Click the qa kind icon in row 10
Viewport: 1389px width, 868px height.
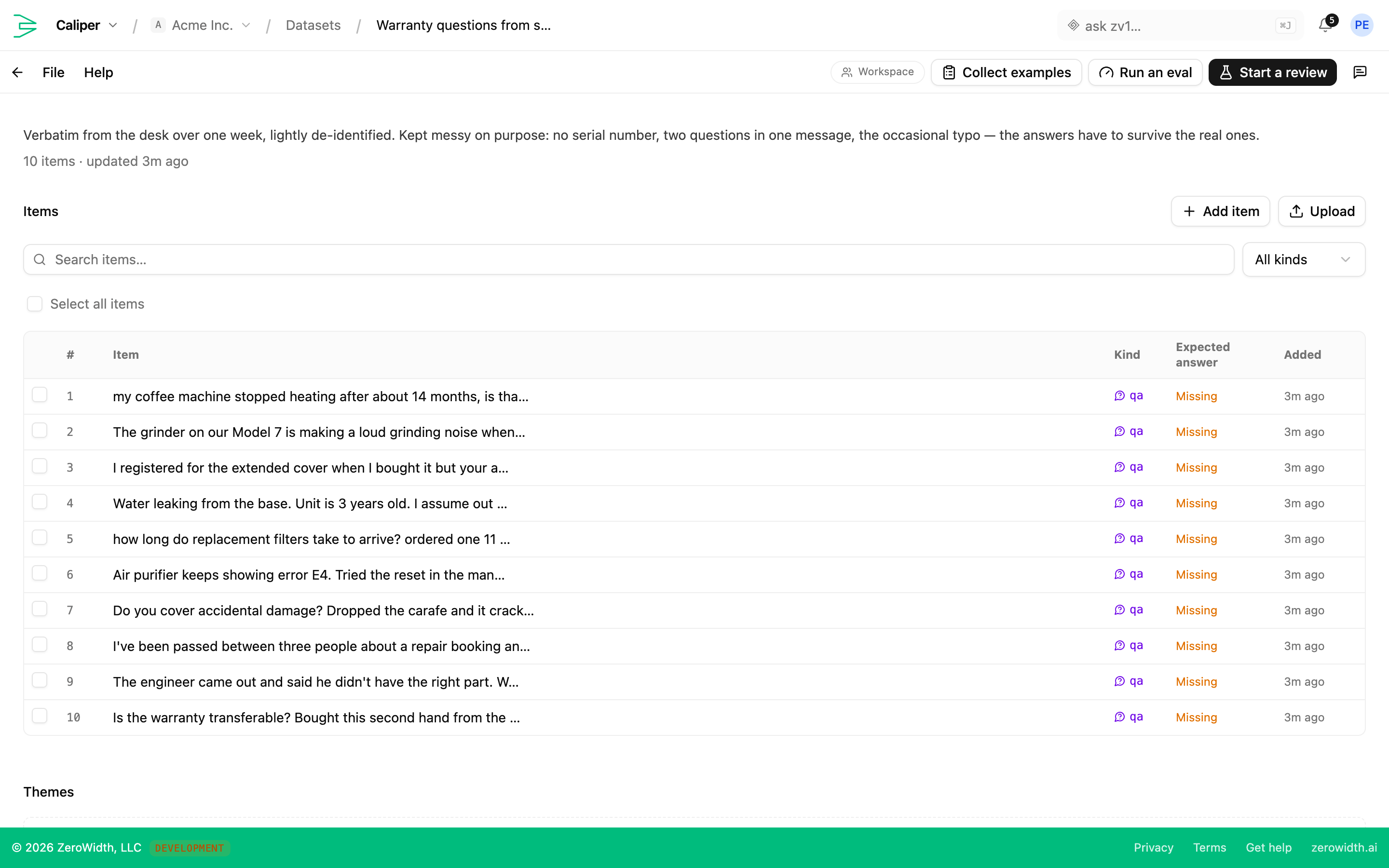point(1119,717)
